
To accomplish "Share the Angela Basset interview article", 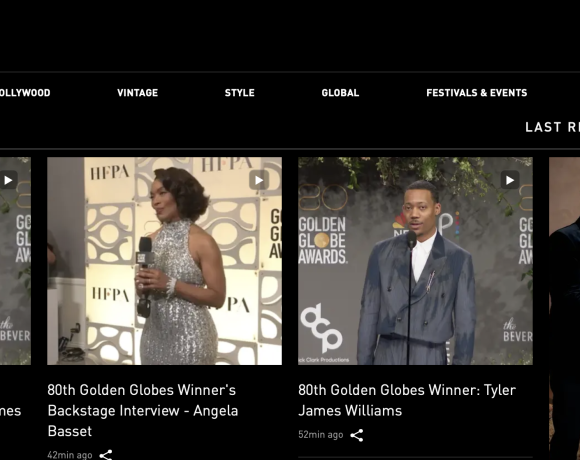I will (x=106, y=455).
